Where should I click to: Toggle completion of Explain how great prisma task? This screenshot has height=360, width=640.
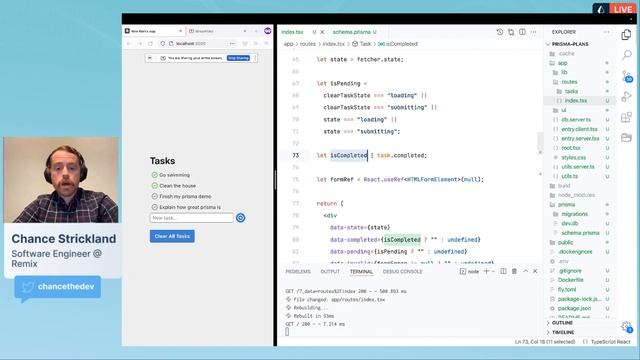(154, 207)
